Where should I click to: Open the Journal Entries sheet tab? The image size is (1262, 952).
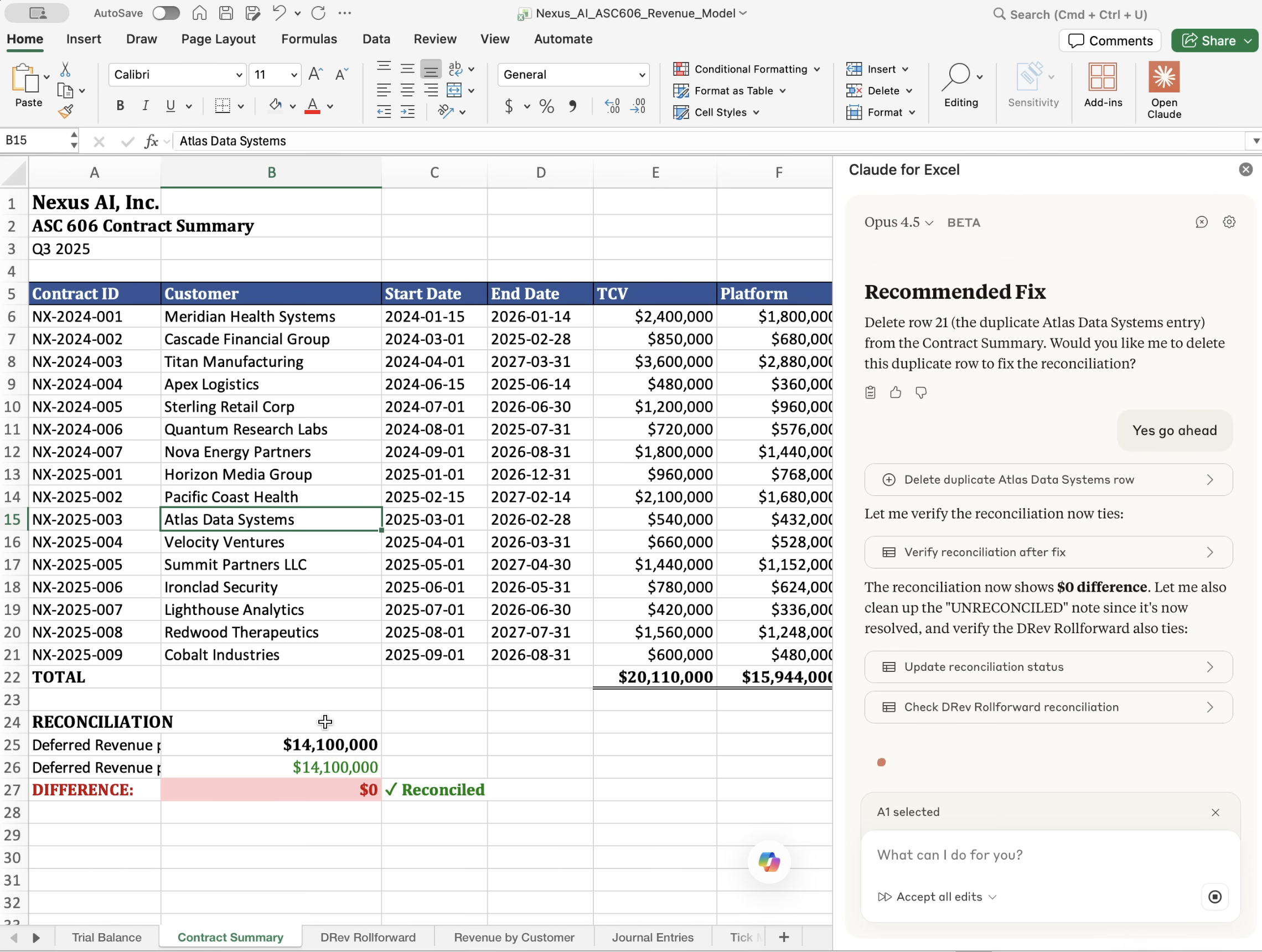point(653,937)
